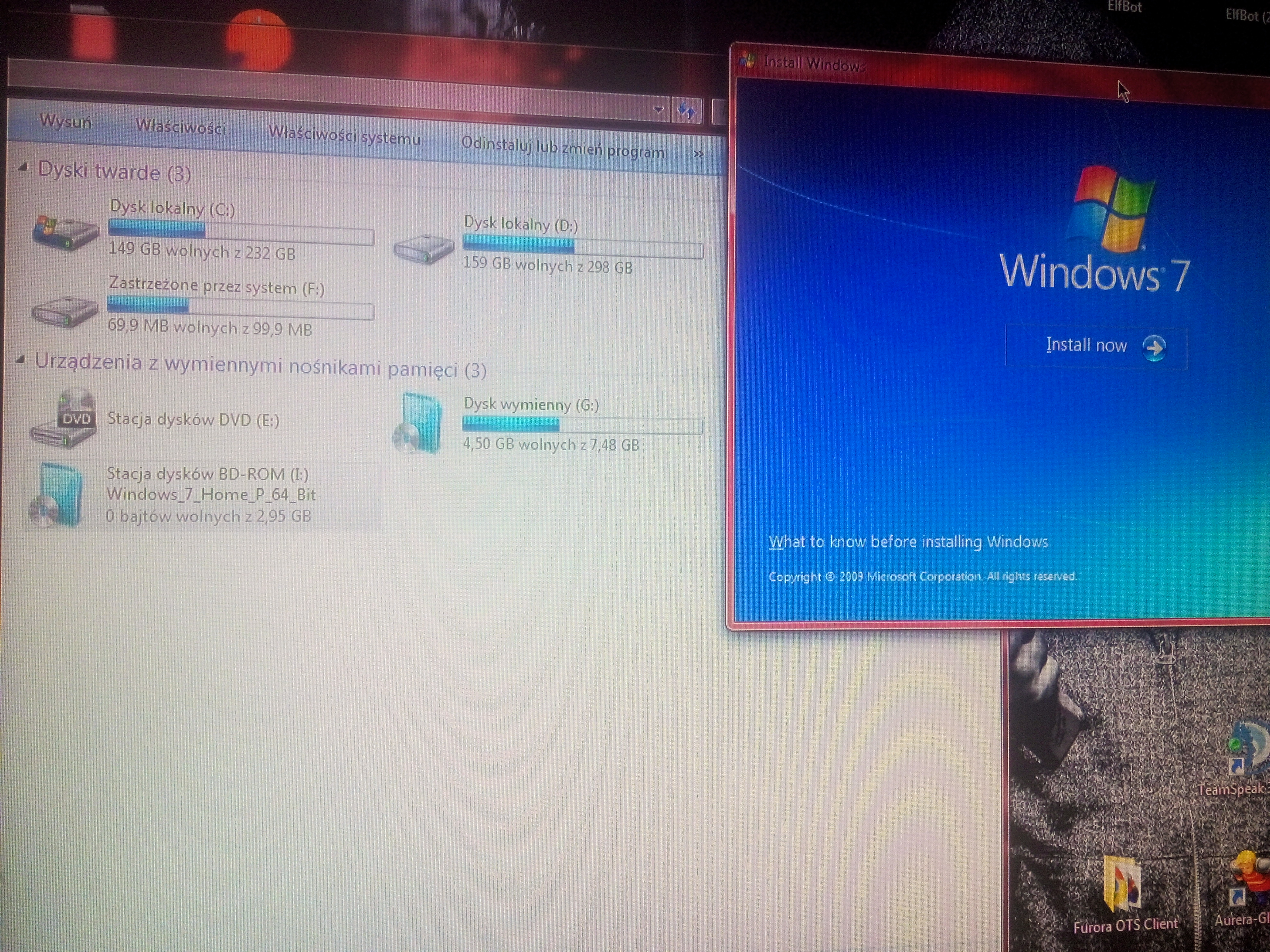The image size is (1270, 952).
Task: Click the D: drive capacity bar
Action: coord(583,247)
